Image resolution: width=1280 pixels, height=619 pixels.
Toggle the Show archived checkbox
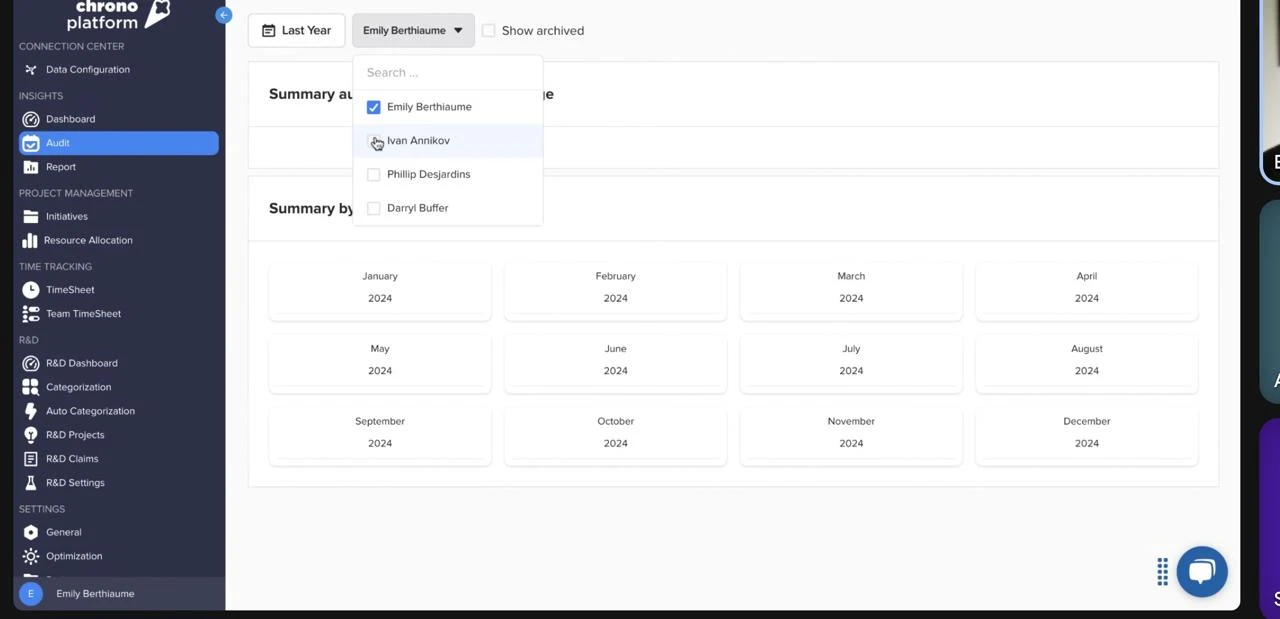tap(488, 30)
